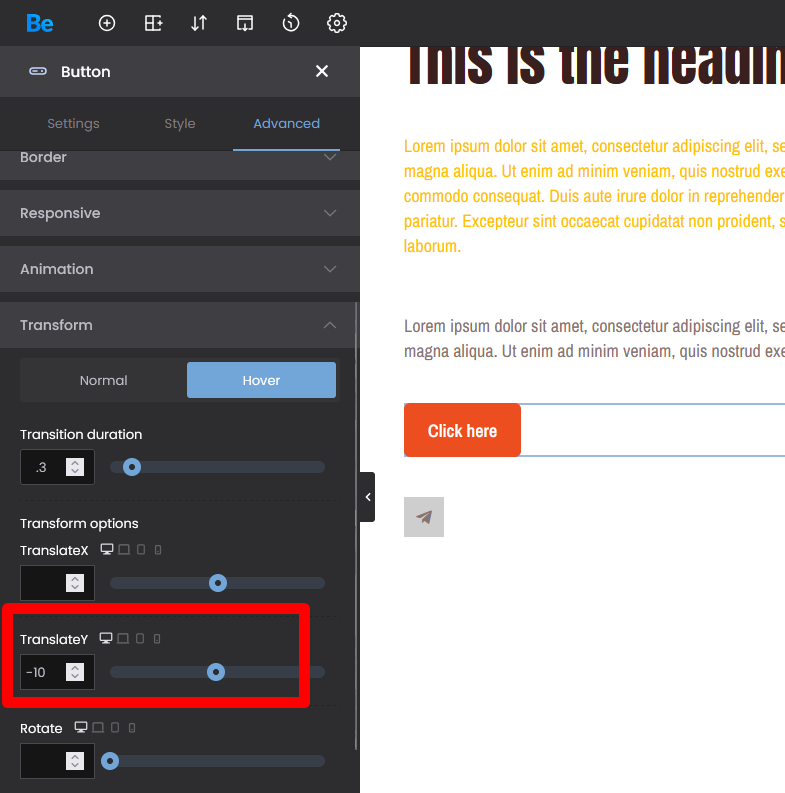Viewport: 785px width, 793px height.
Task: Click the add element plus icon
Action: coord(107,23)
